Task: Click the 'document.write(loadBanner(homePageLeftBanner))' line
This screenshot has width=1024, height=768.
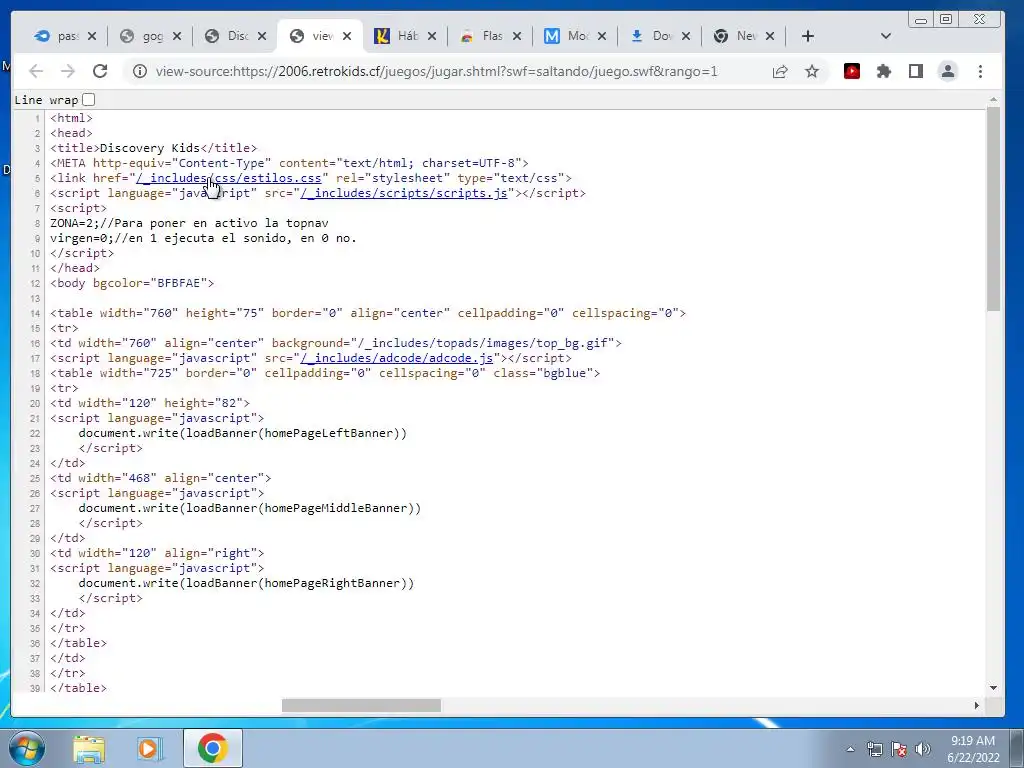Action: click(x=242, y=433)
